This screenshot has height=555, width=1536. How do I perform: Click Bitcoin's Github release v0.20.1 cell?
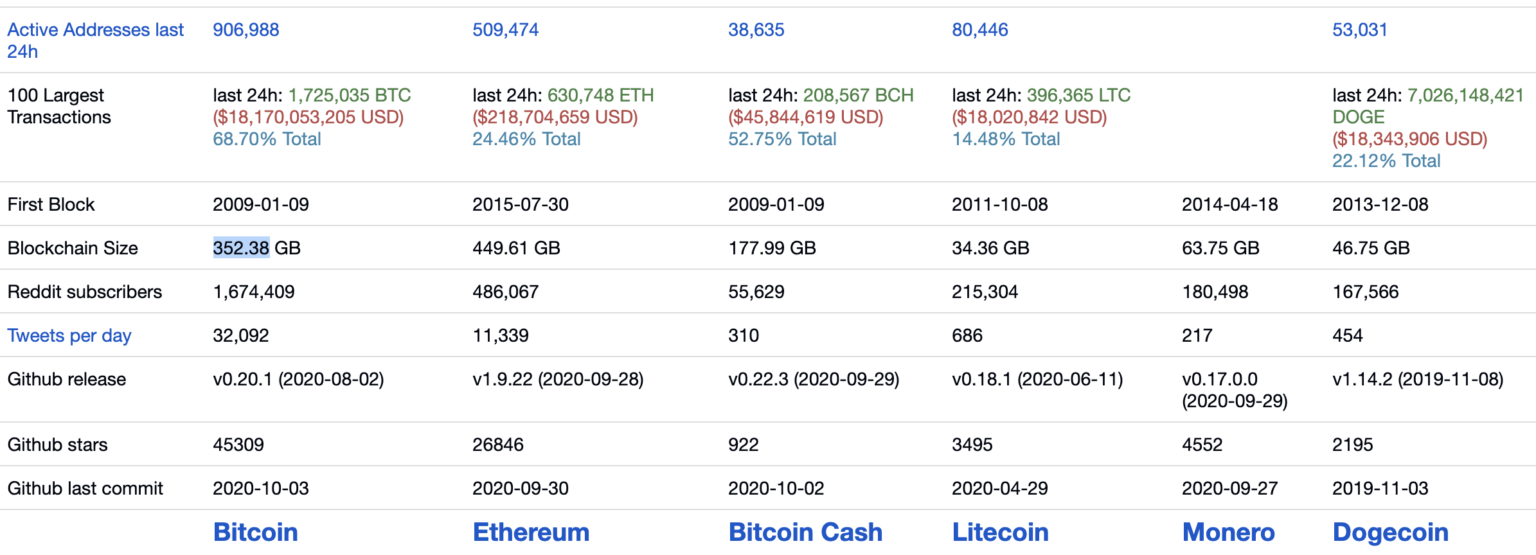298,380
